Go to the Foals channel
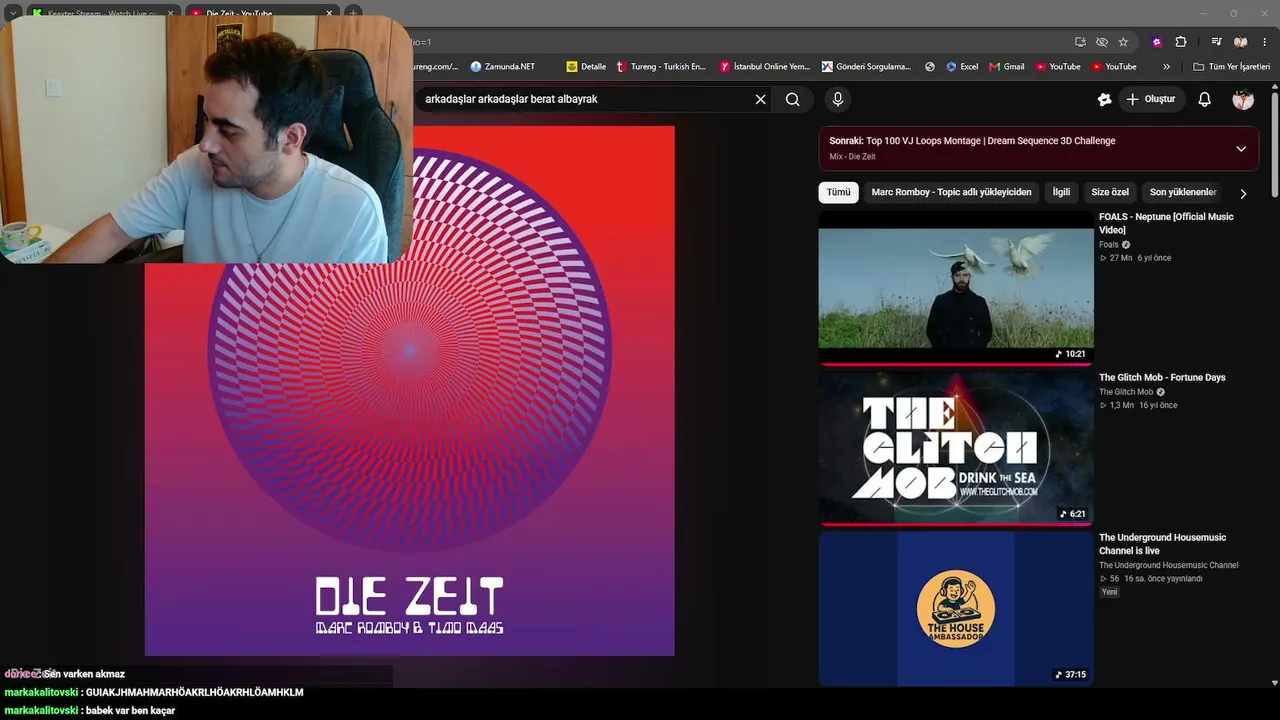 tap(1109, 245)
